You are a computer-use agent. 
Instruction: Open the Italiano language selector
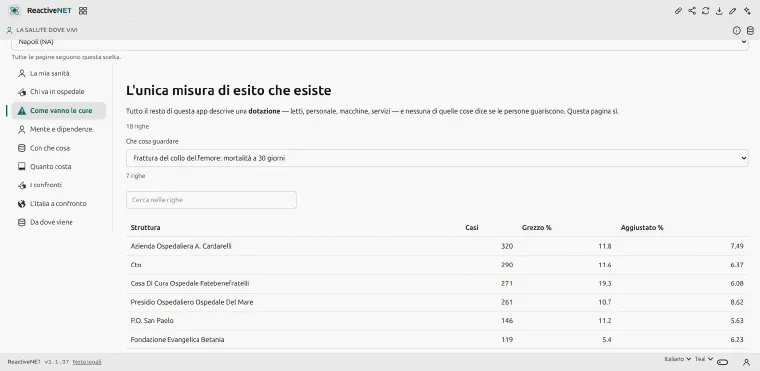coord(677,359)
